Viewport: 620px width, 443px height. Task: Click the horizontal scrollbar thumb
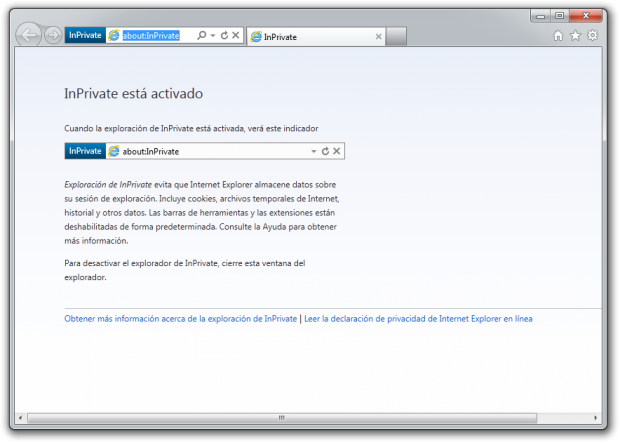[282, 418]
